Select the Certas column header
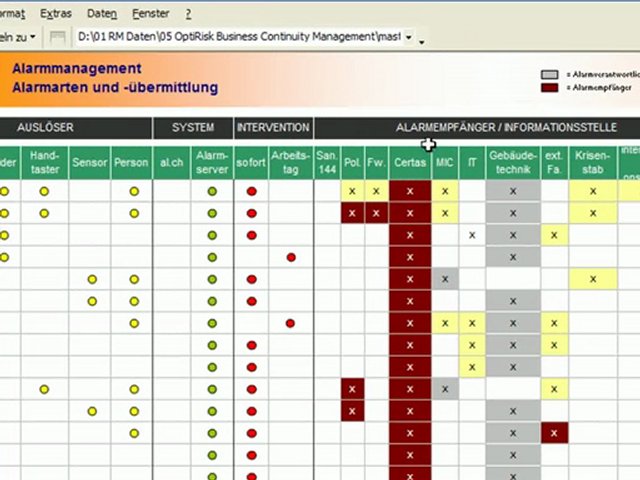 (409, 158)
